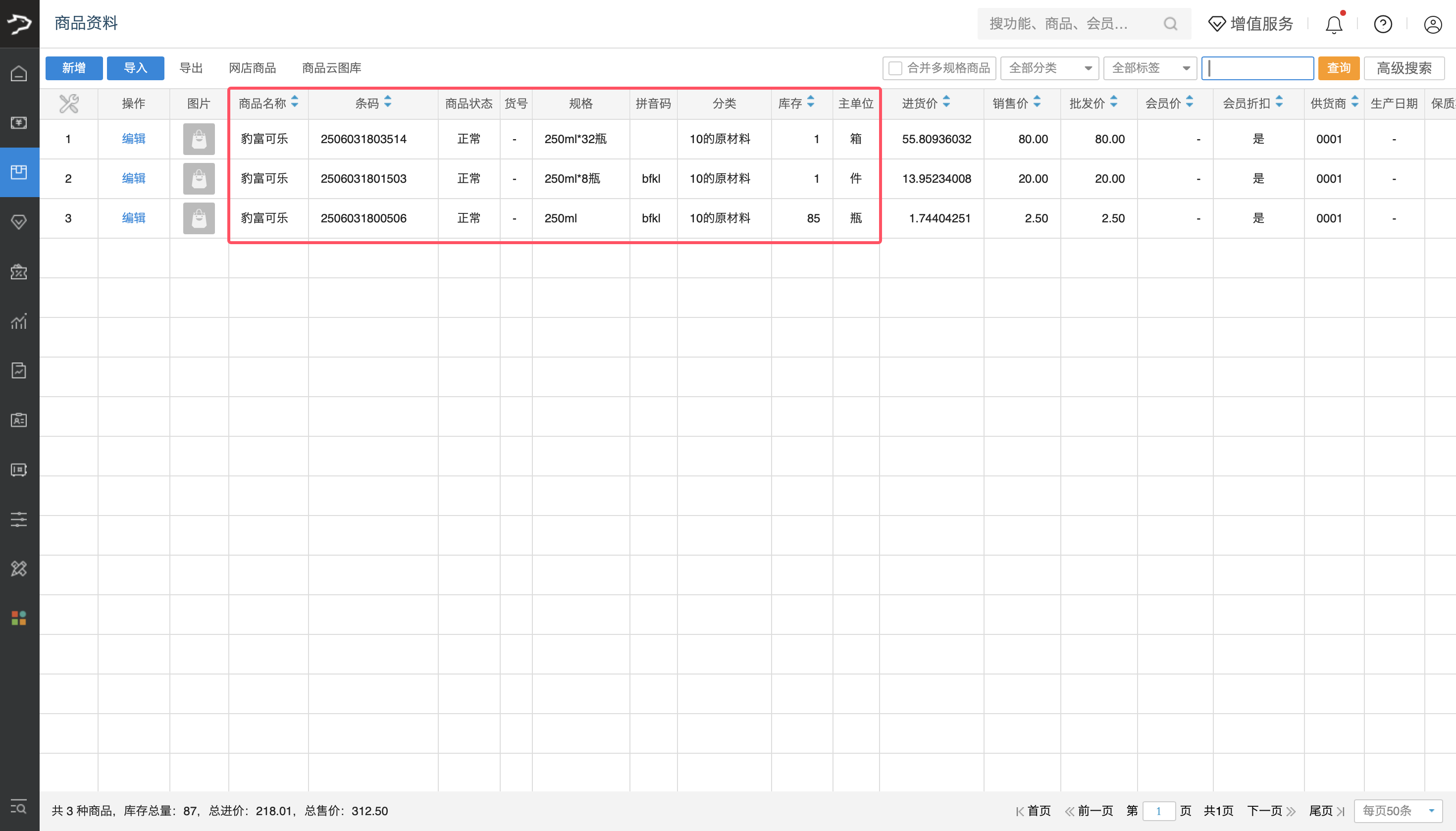Open the sliders settings icon in sidebar

click(x=19, y=519)
